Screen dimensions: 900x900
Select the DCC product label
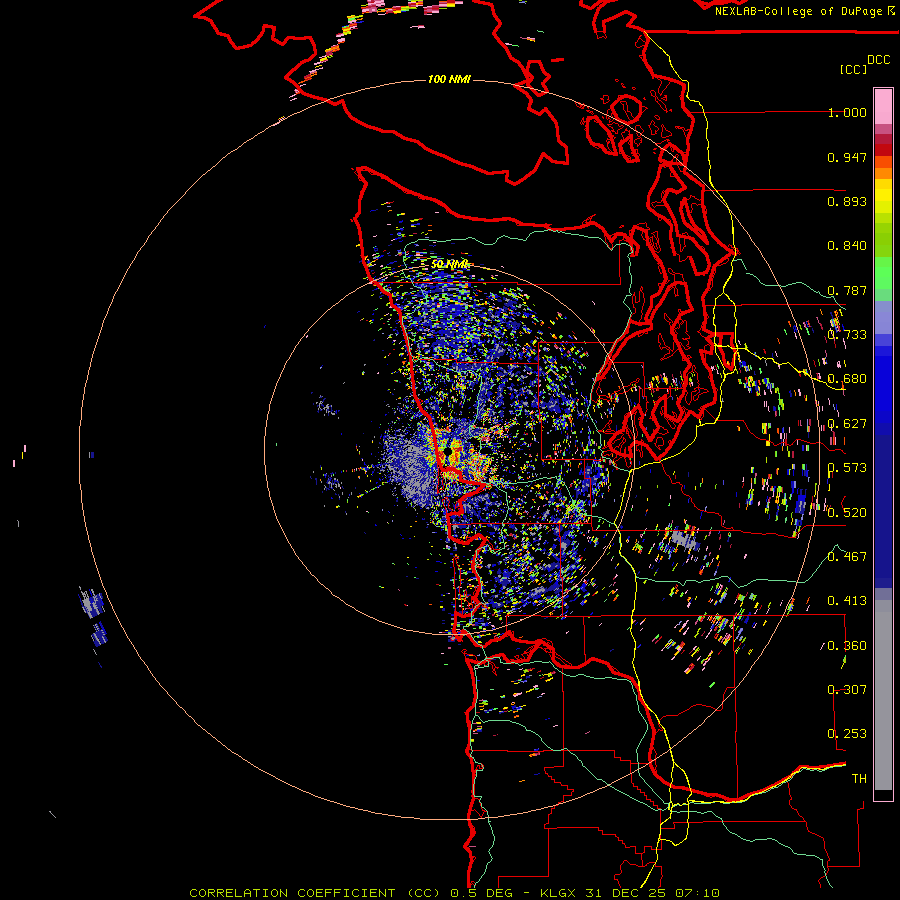(878, 60)
